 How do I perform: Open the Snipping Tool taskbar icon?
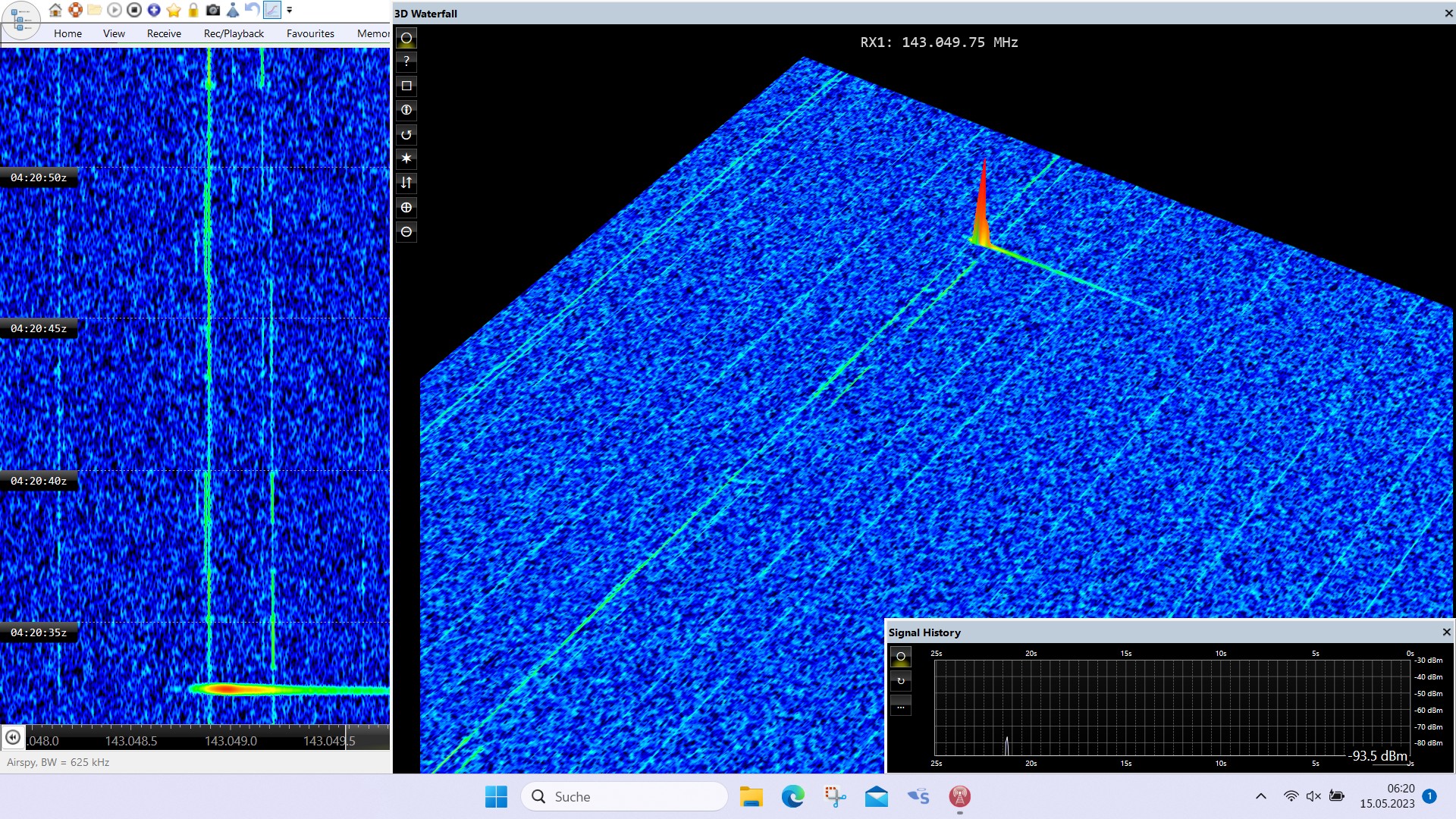[835, 796]
